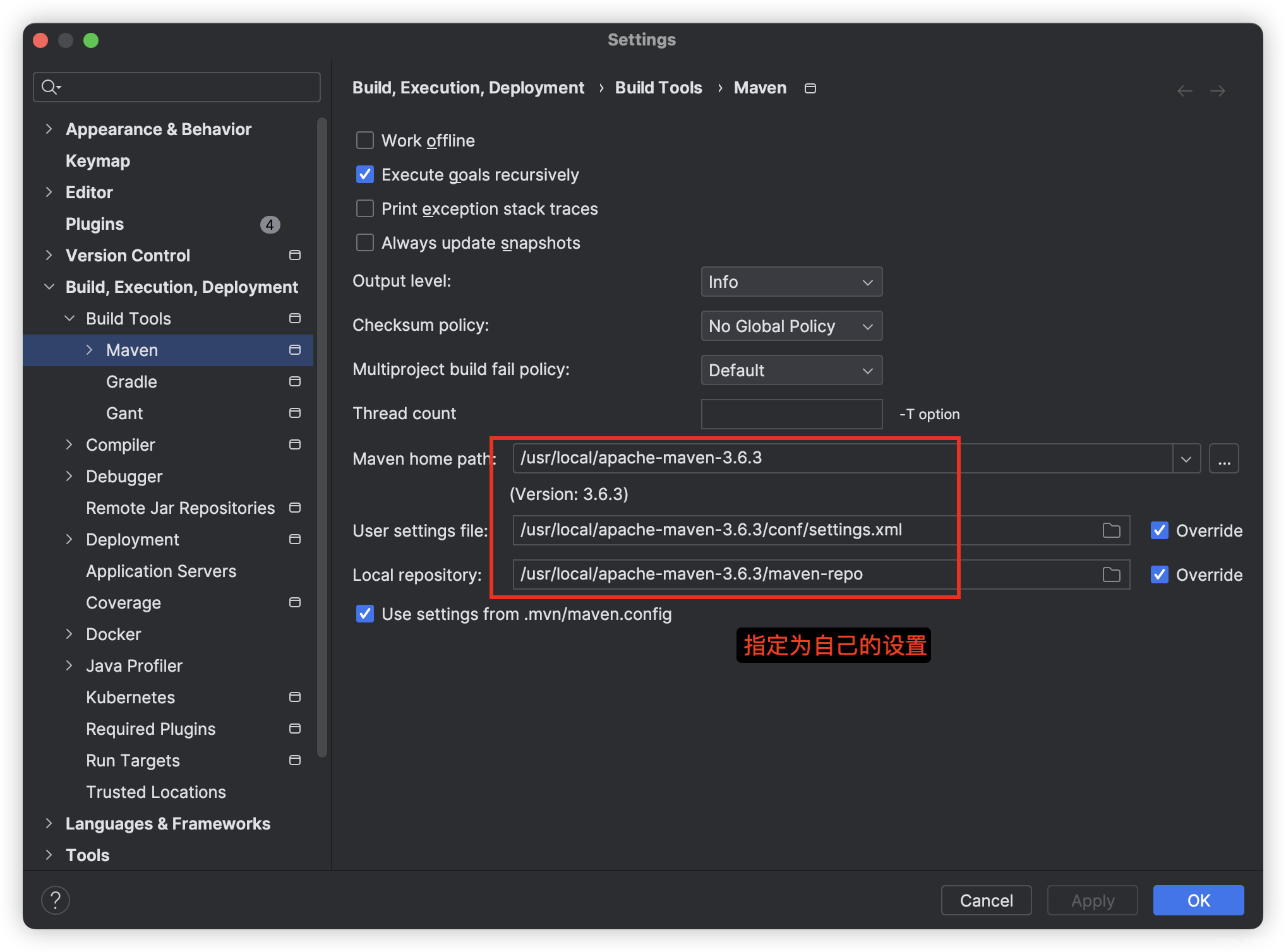Expand the Maven tree node chevron
This screenshot has width=1286, height=952.
[x=89, y=350]
